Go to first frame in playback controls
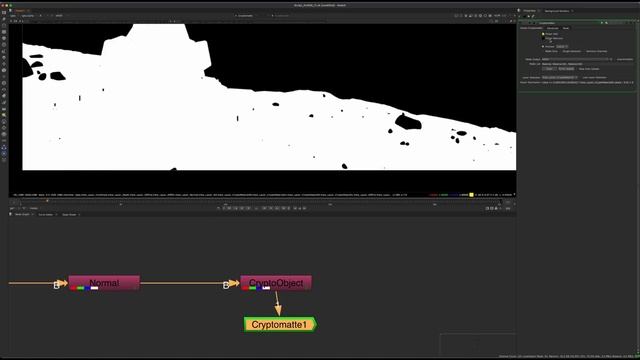 tap(224, 208)
